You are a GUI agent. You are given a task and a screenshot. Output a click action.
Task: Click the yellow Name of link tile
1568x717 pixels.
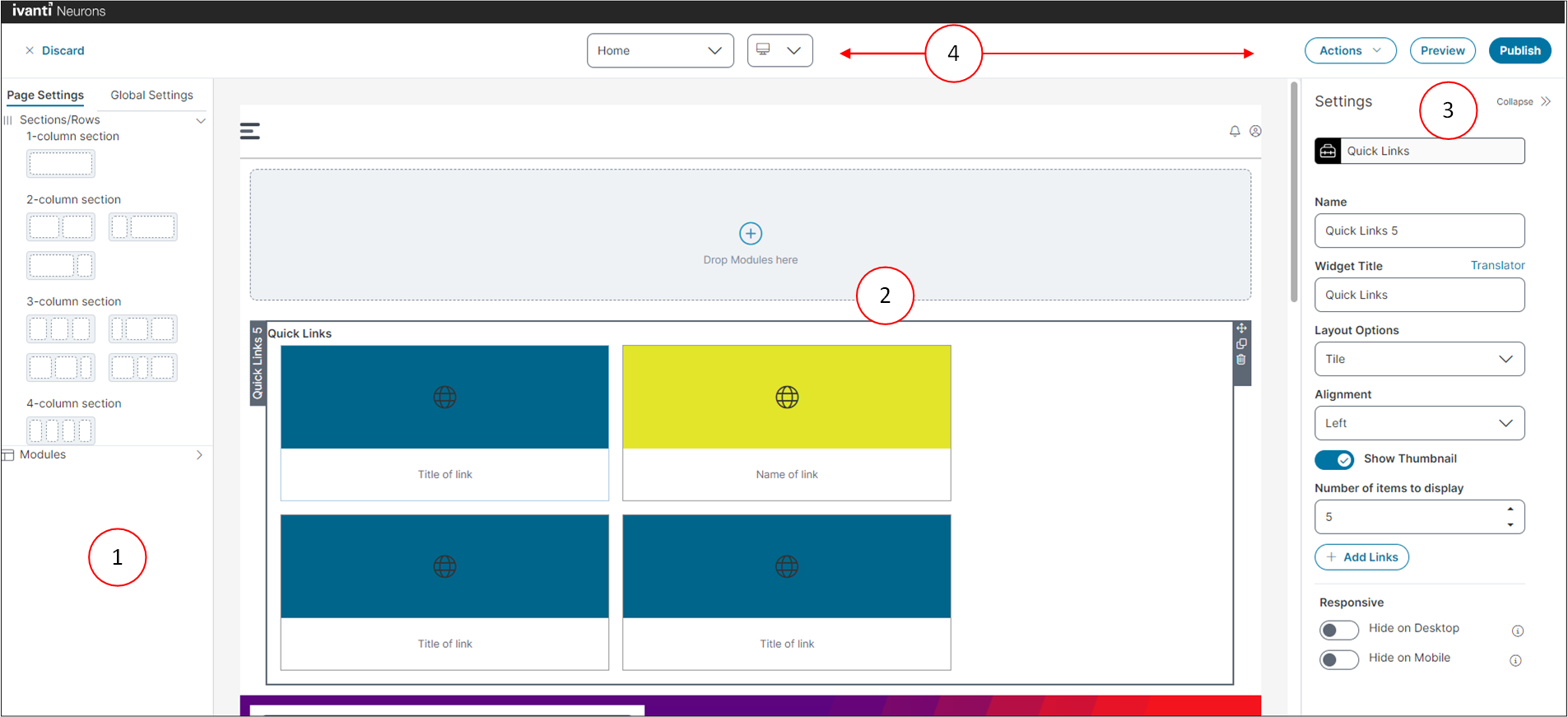click(786, 422)
